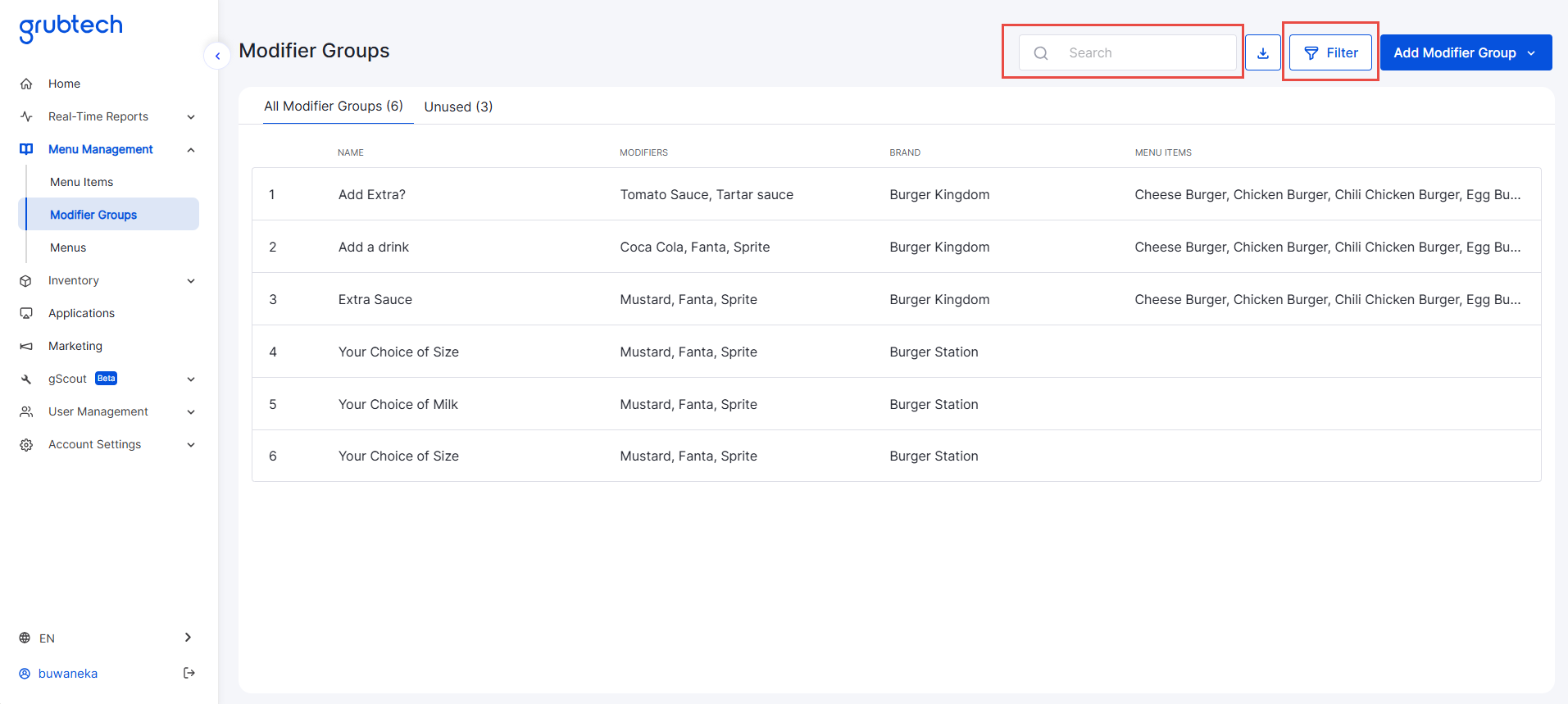Open the Your Choice of Milk row
Screen dimensions: 1568x704
(897, 404)
